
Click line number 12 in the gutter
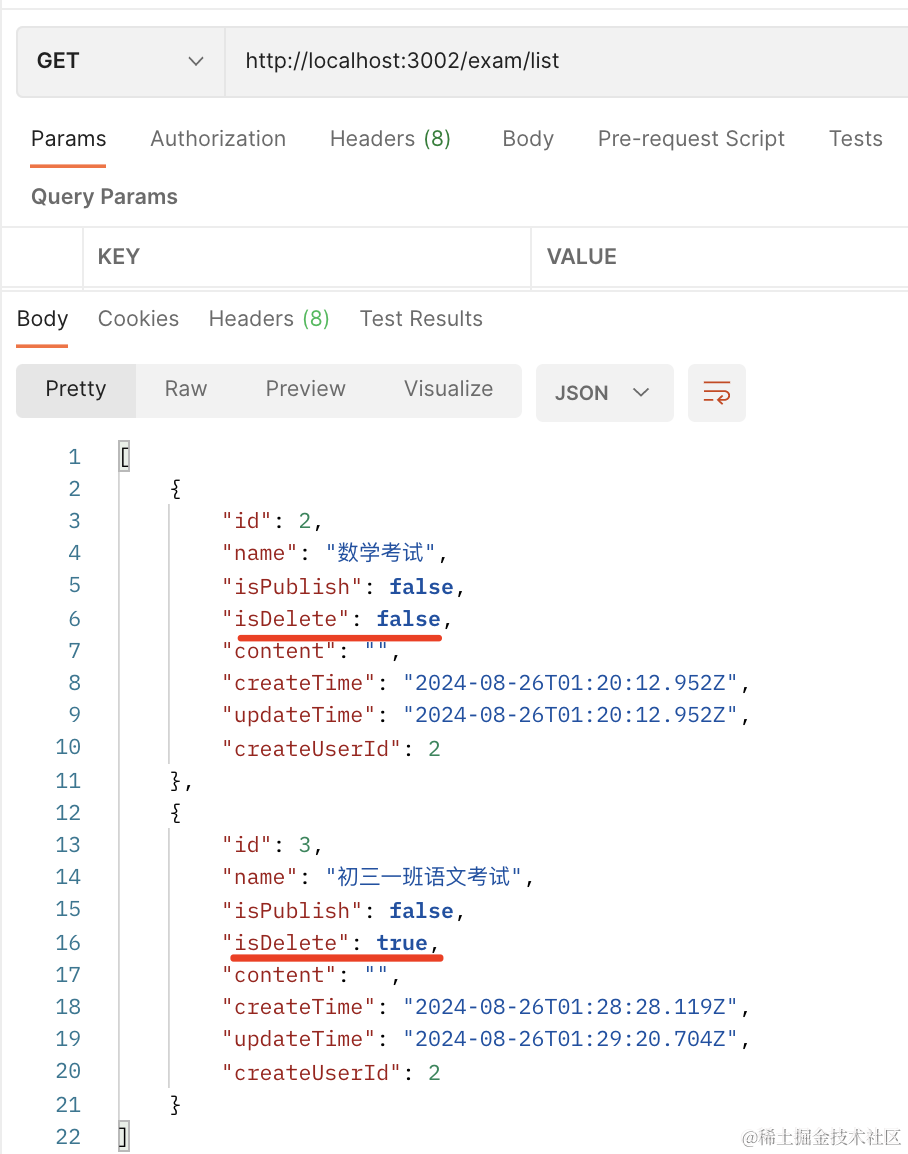coord(68,813)
